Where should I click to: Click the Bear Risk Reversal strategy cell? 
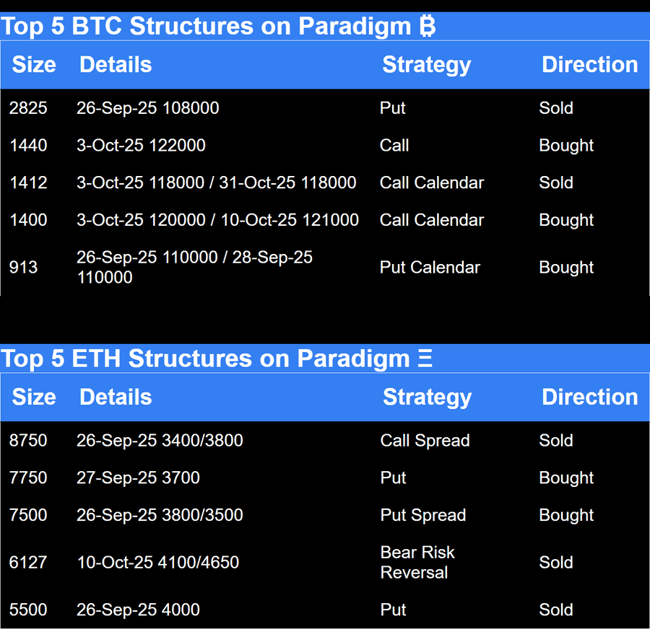click(417, 562)
